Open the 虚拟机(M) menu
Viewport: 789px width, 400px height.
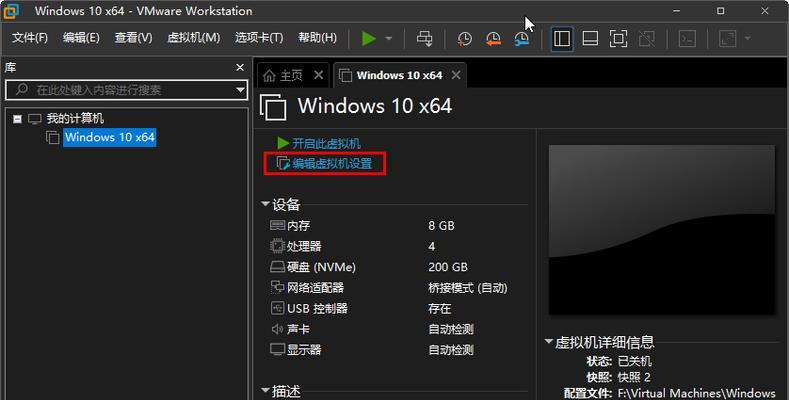point(194,38)
